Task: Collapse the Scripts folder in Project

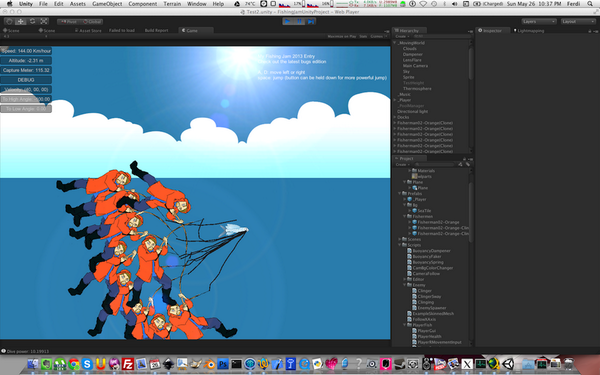Action: (x=399, y=245)
